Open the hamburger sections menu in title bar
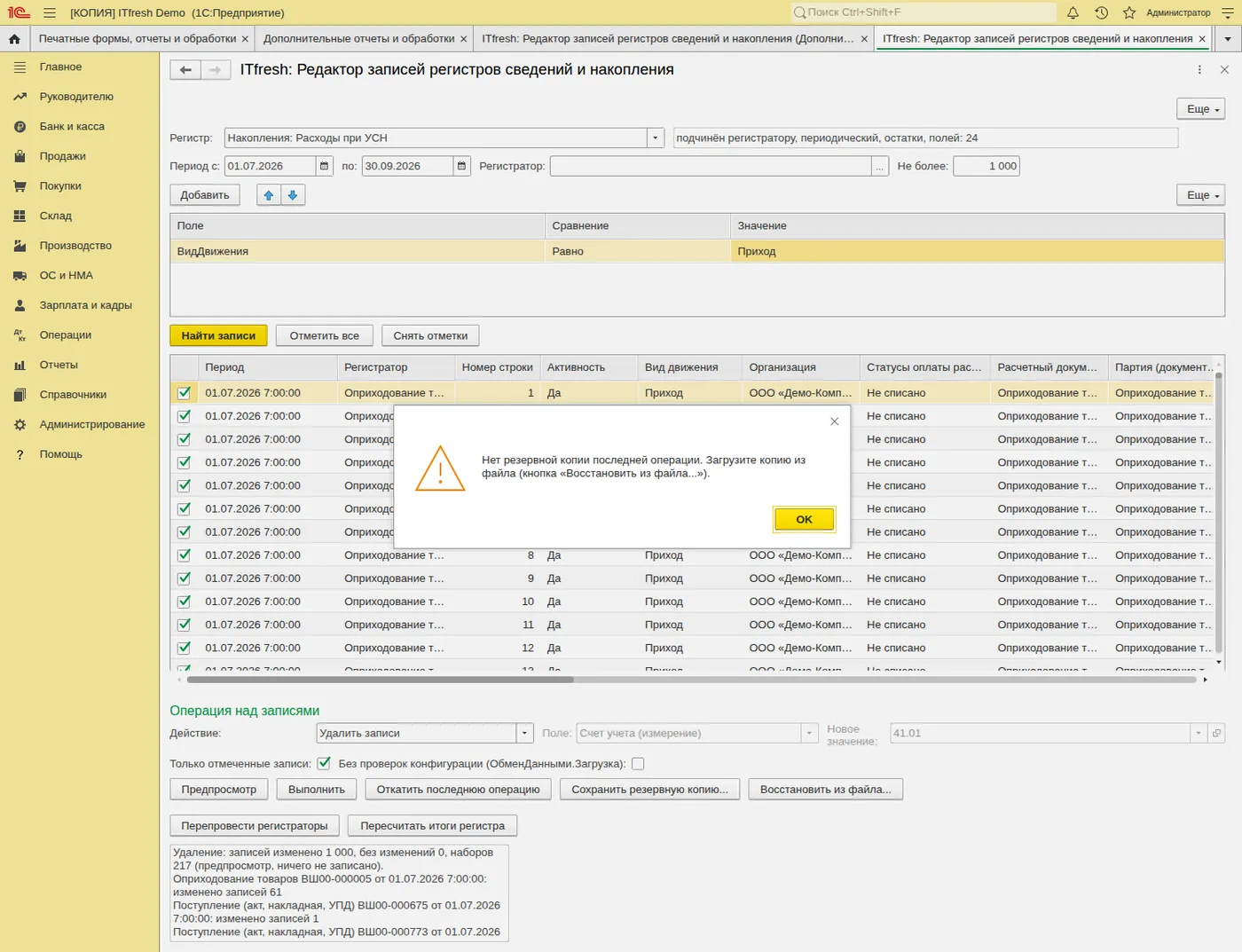Screen dimensions: 1242x952 [50, 12]
